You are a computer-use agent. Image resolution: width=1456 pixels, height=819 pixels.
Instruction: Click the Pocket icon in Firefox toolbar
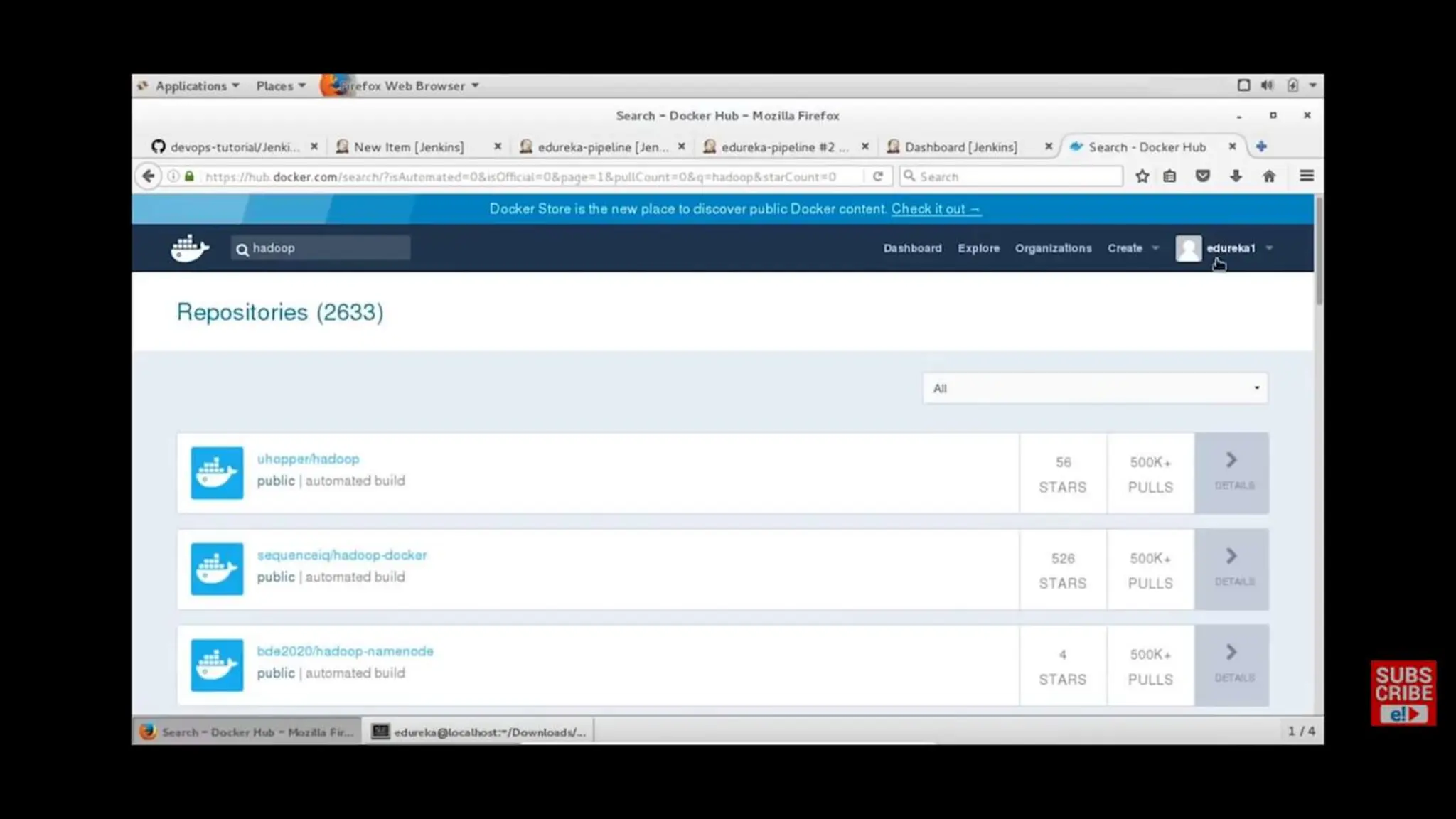coord(1203,176)
